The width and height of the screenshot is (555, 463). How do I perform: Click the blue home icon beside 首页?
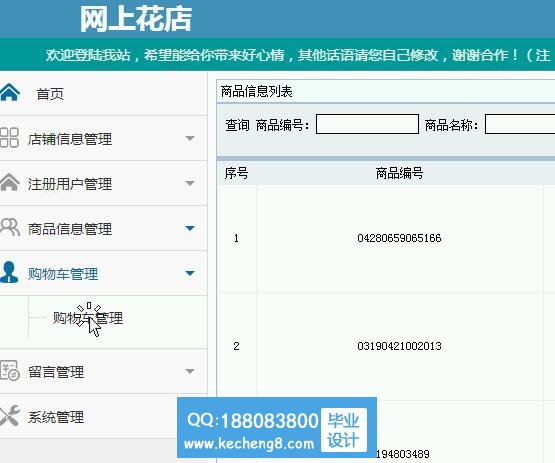click(x=10, y=92)
